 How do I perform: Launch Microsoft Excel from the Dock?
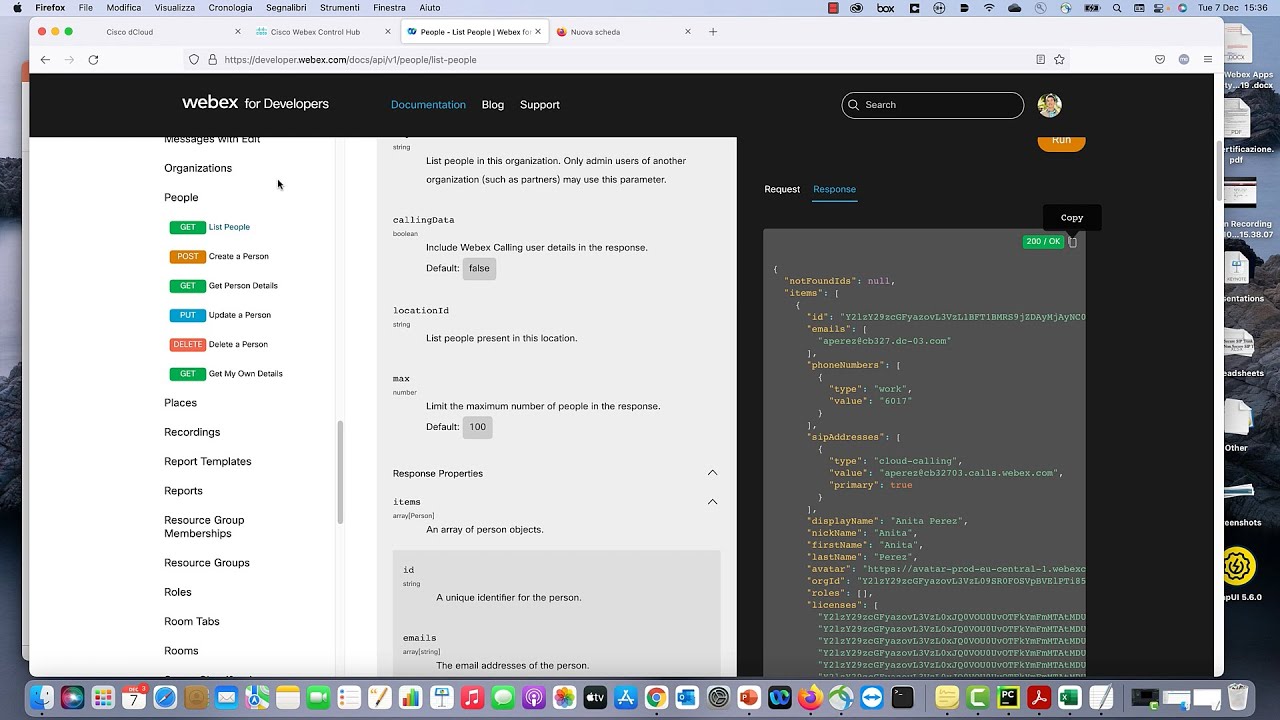(x=1069, y=697)
